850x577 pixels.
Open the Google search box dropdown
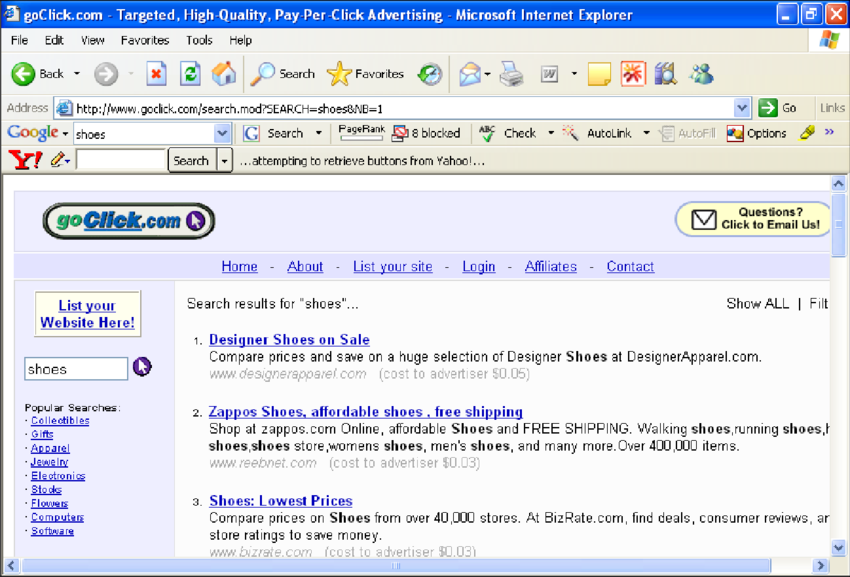point(222,133)
